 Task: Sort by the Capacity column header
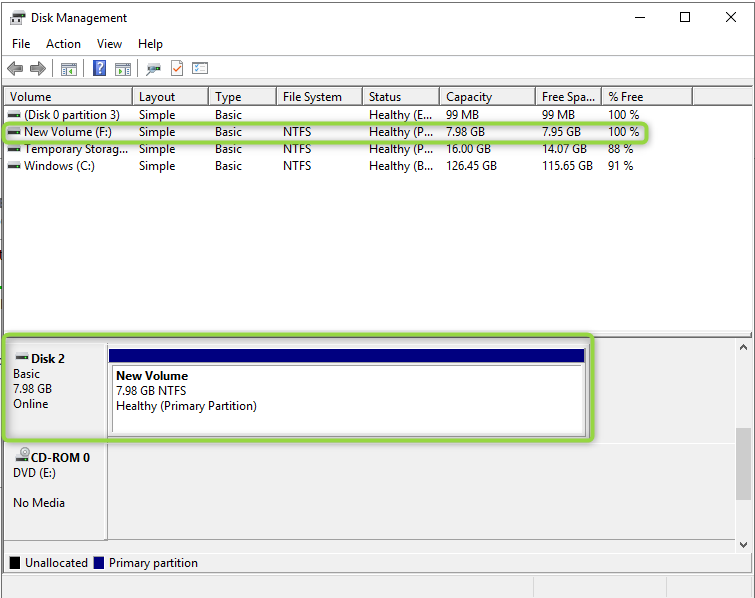pyautogui.click(x=487, y=96)
